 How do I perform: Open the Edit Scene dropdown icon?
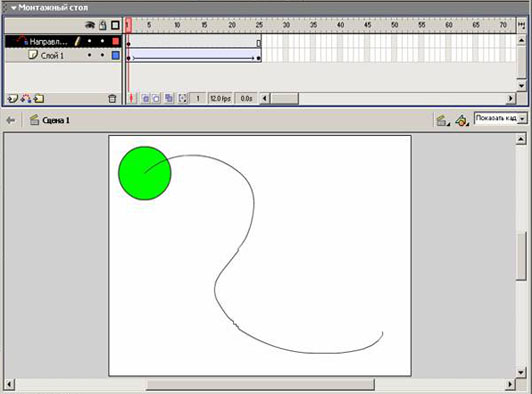pyautogui.click(x=442, y=120)
